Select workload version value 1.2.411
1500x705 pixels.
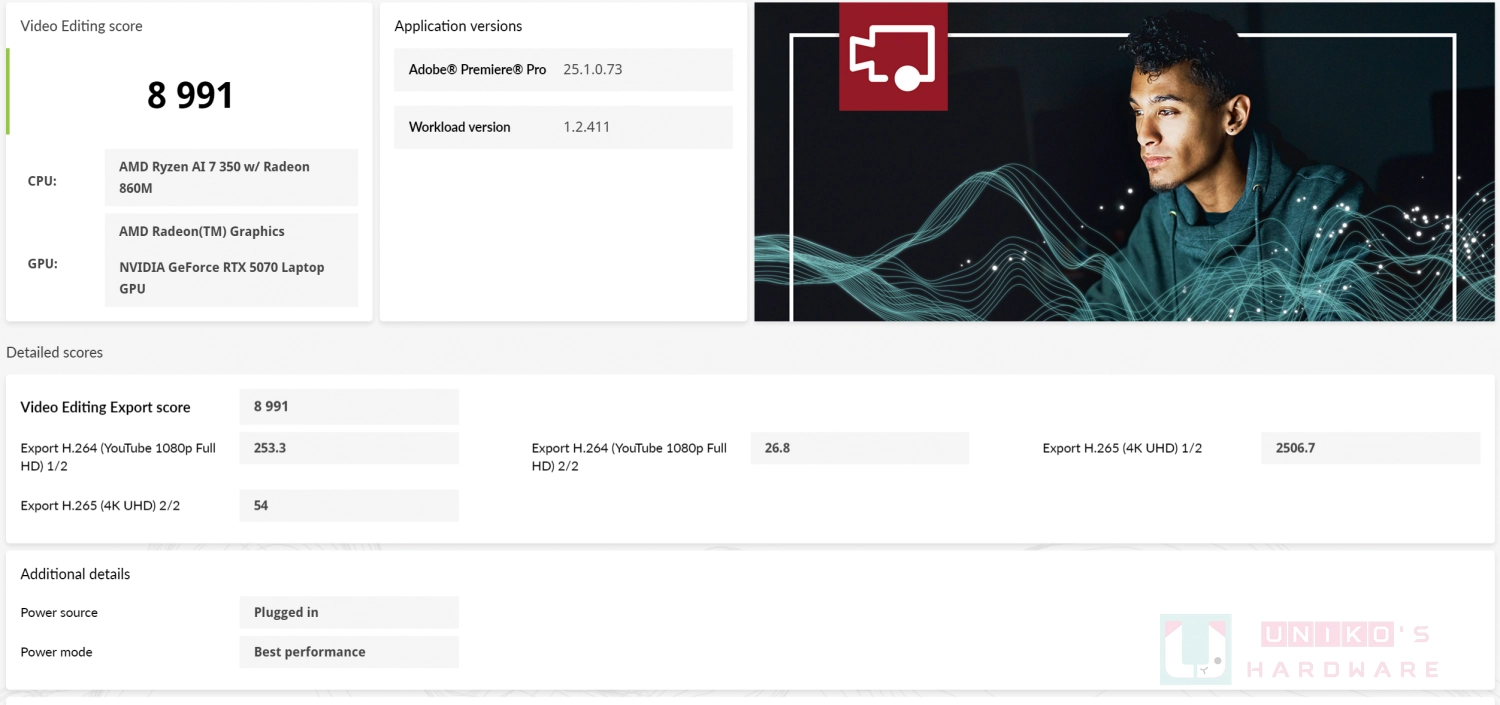[x=586, y=127]
